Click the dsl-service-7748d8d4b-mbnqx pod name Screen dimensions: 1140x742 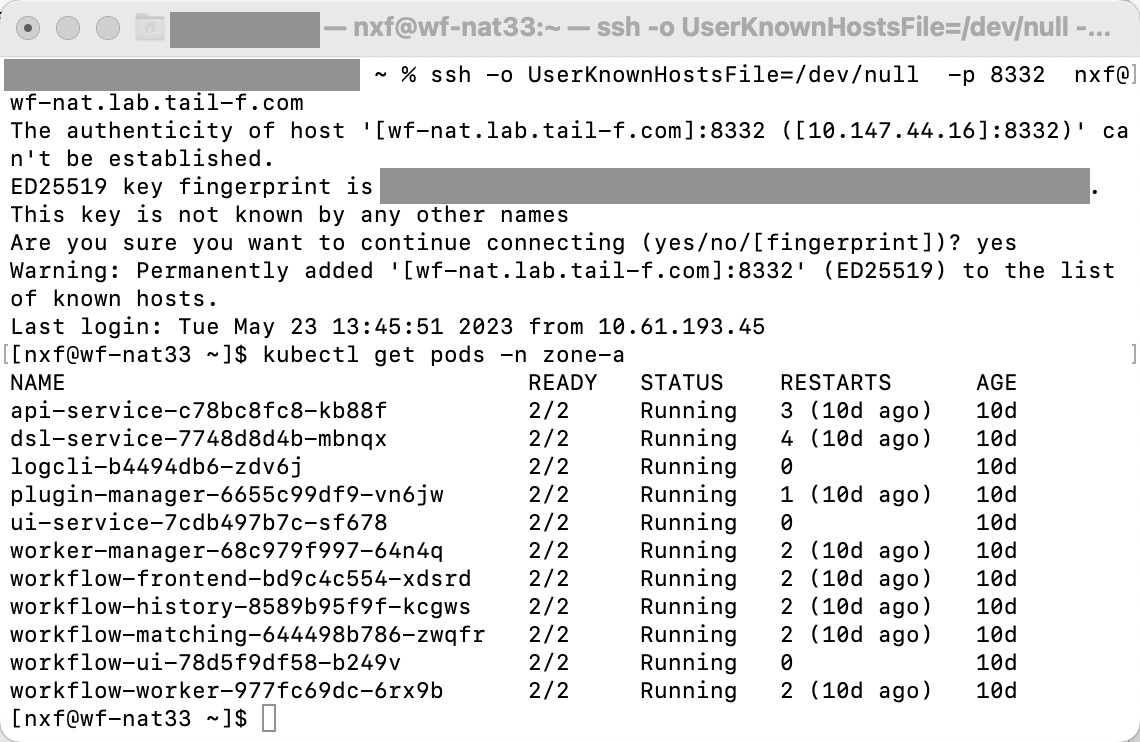tap(198, 439)
